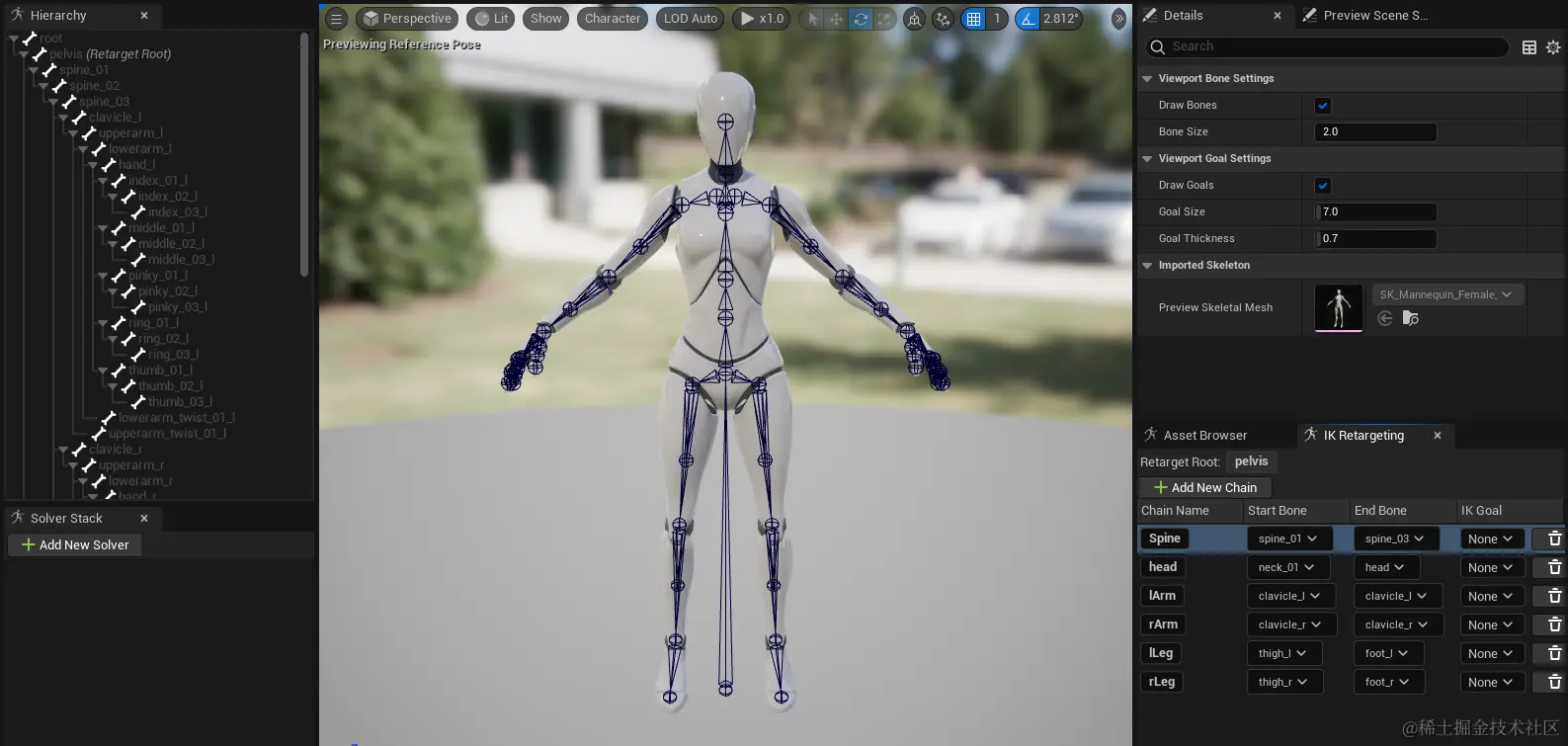Click the Hierarchy panel vertical scrollbar
The image size is (1568, 746).
(x=303, y=153)
